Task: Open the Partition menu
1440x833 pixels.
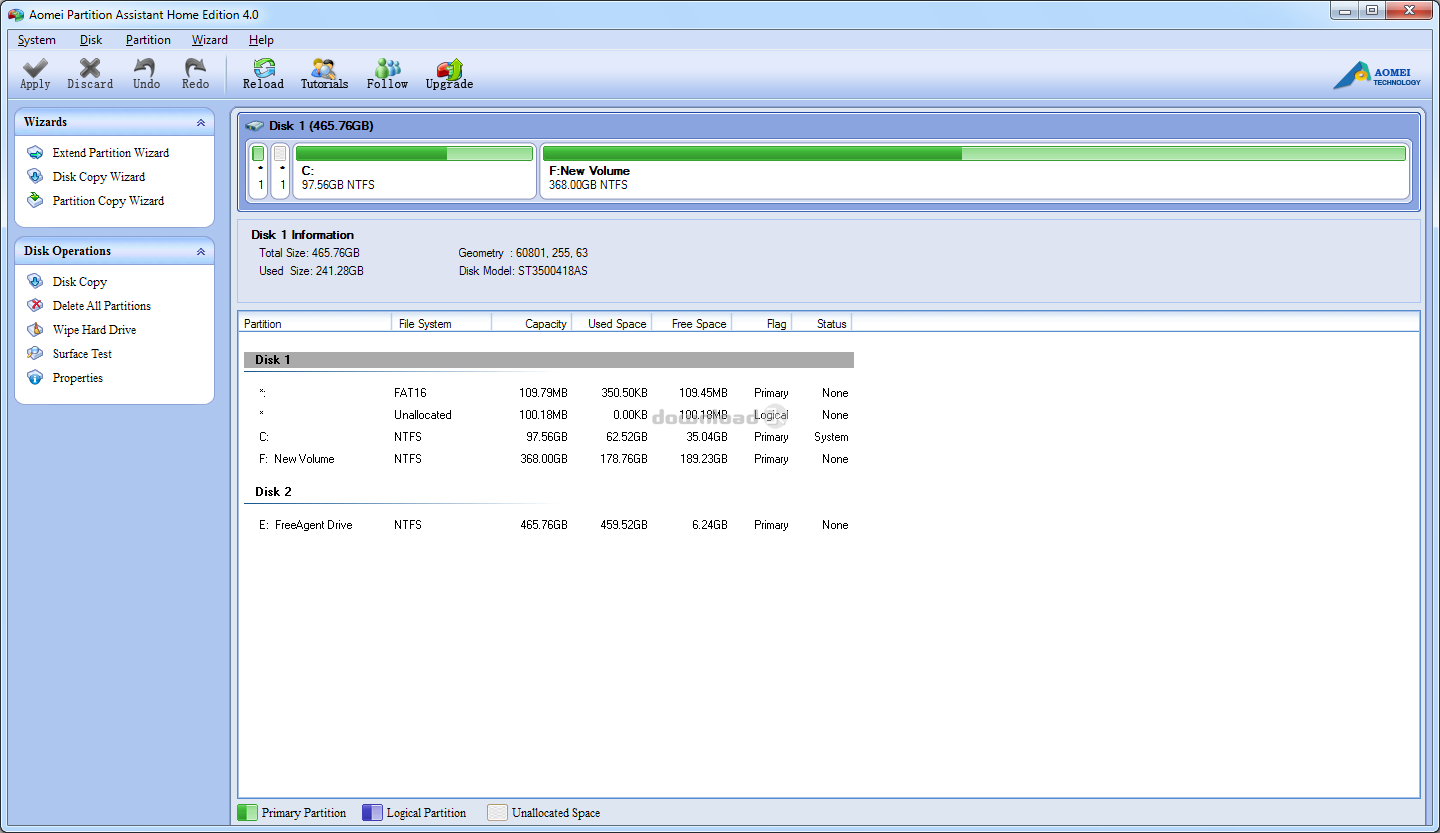Action: pyautogui.click(x=148, y=40)
